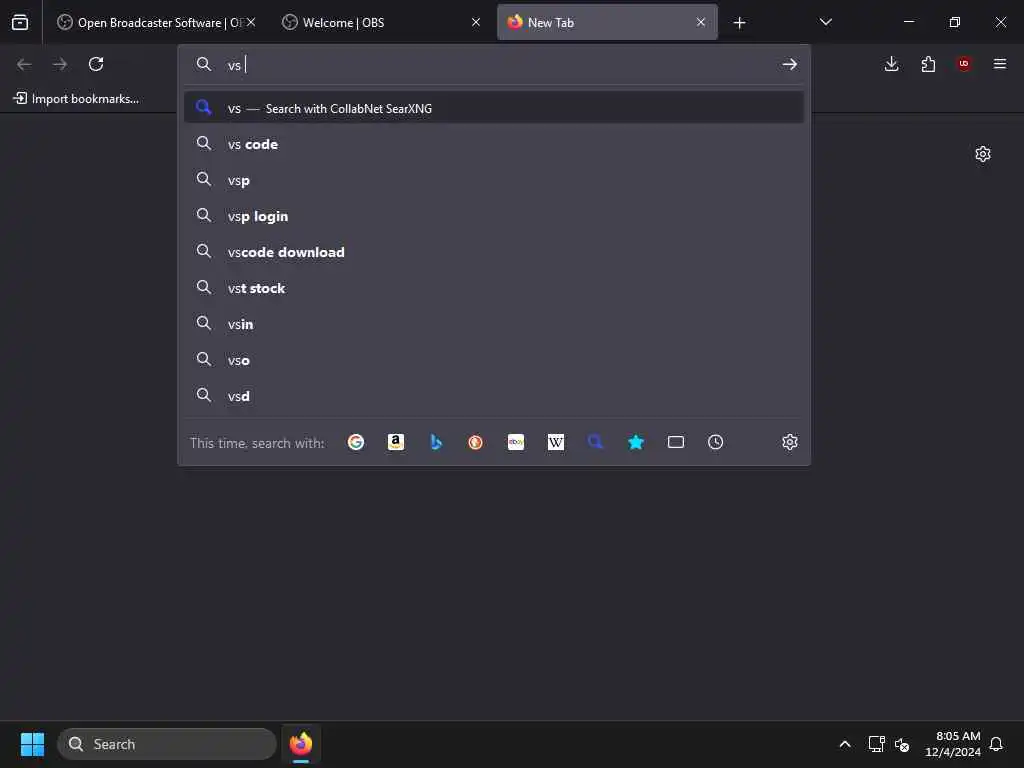
Task: Click Firefox icon in taskbar
Action: coord(300,744)
